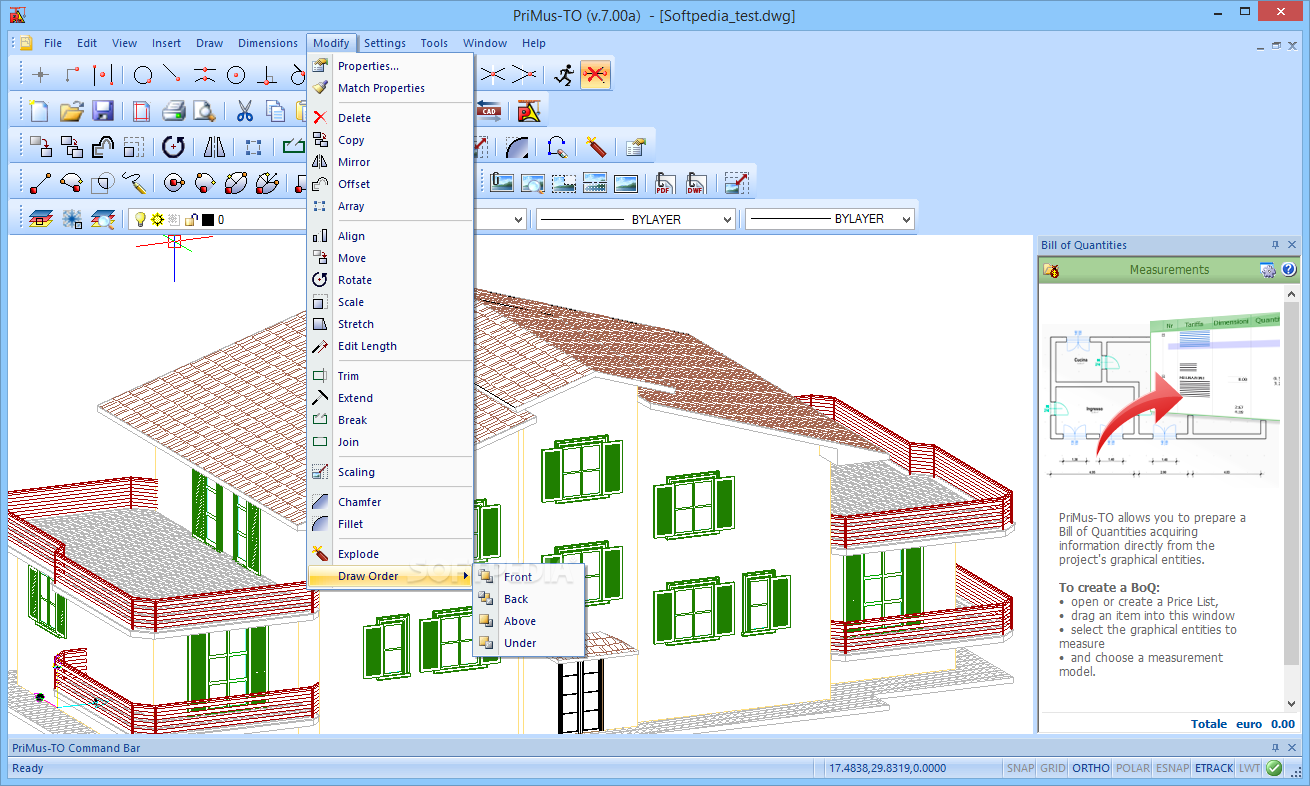Image resolution: width=1310 pixels, height=786 pixels.
Task: Click the Open file folder icon
Action: pos(71,111)
